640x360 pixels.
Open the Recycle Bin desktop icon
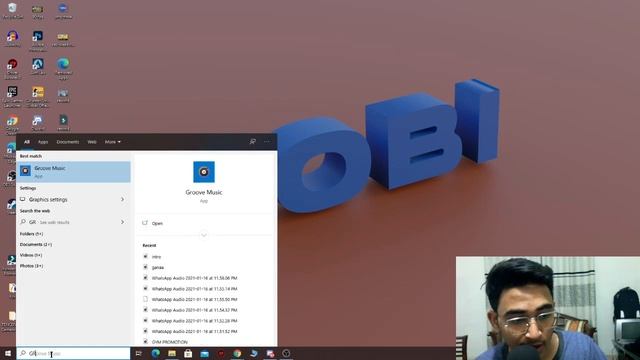coord(12,10)
